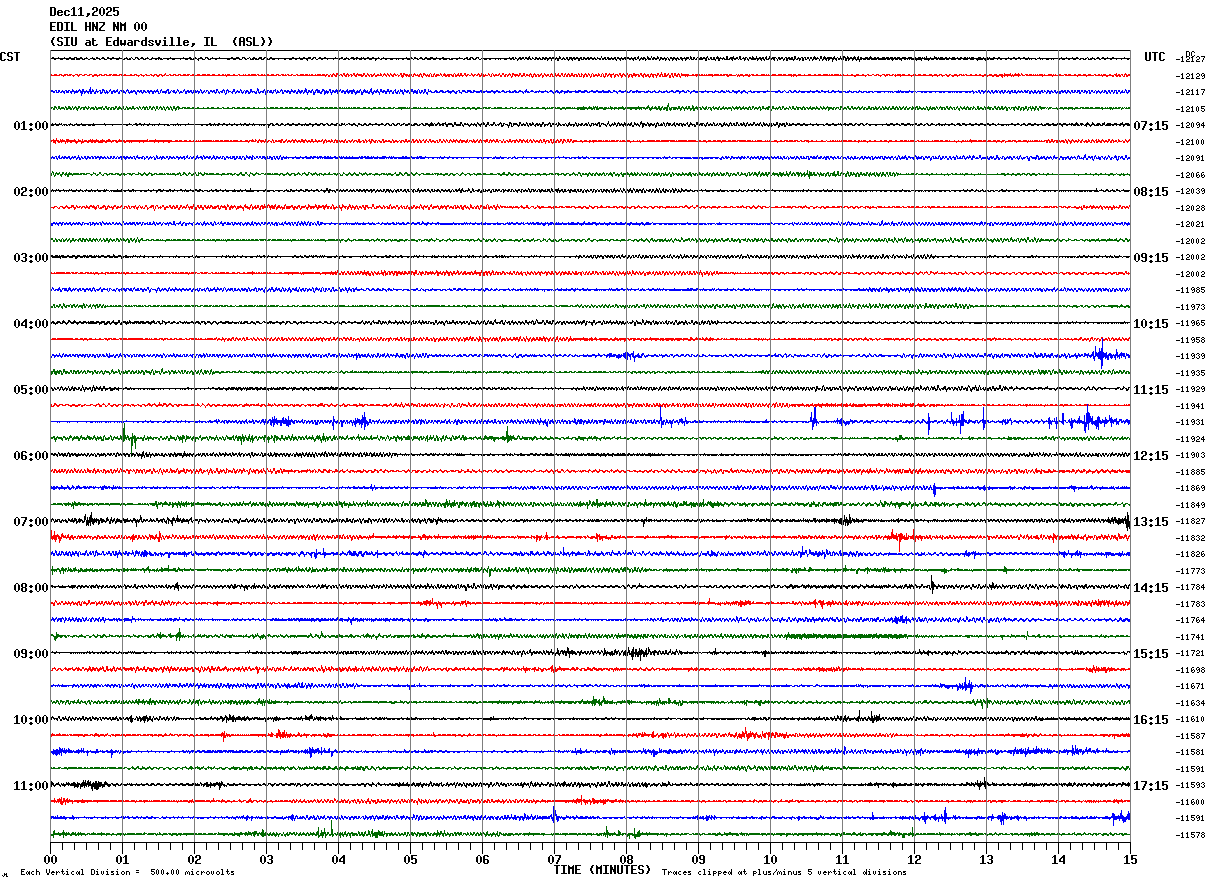The height and width of the screenshot is (886, 1210).
Task: Click the DC offset value -11985
Action: (x=1190, y=290)
